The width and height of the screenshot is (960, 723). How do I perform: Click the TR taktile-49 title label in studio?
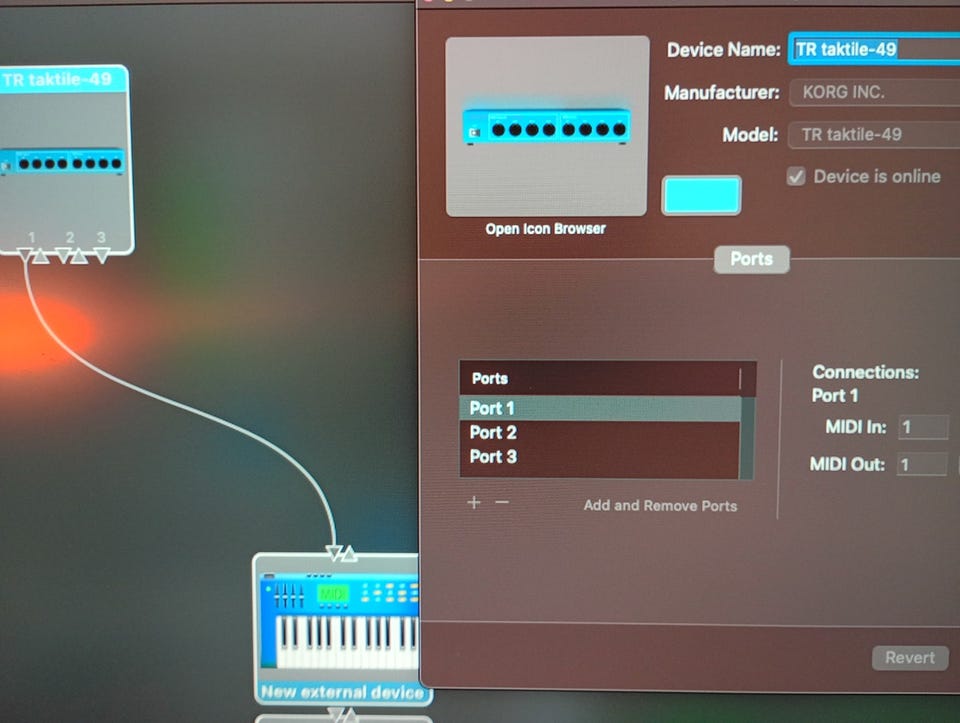point(57,80)
